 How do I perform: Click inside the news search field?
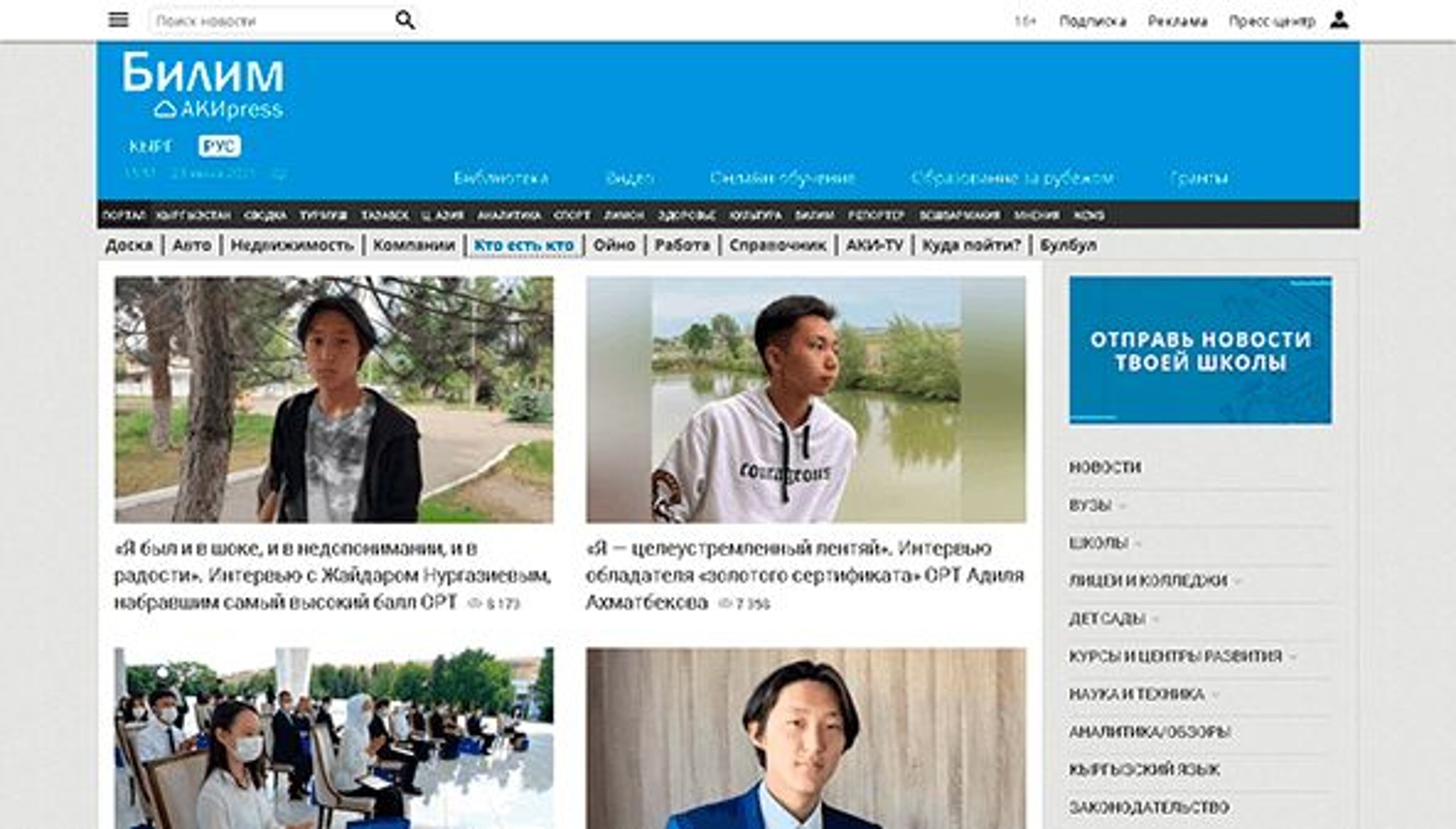pyautogui.click(x=256, y=20)
